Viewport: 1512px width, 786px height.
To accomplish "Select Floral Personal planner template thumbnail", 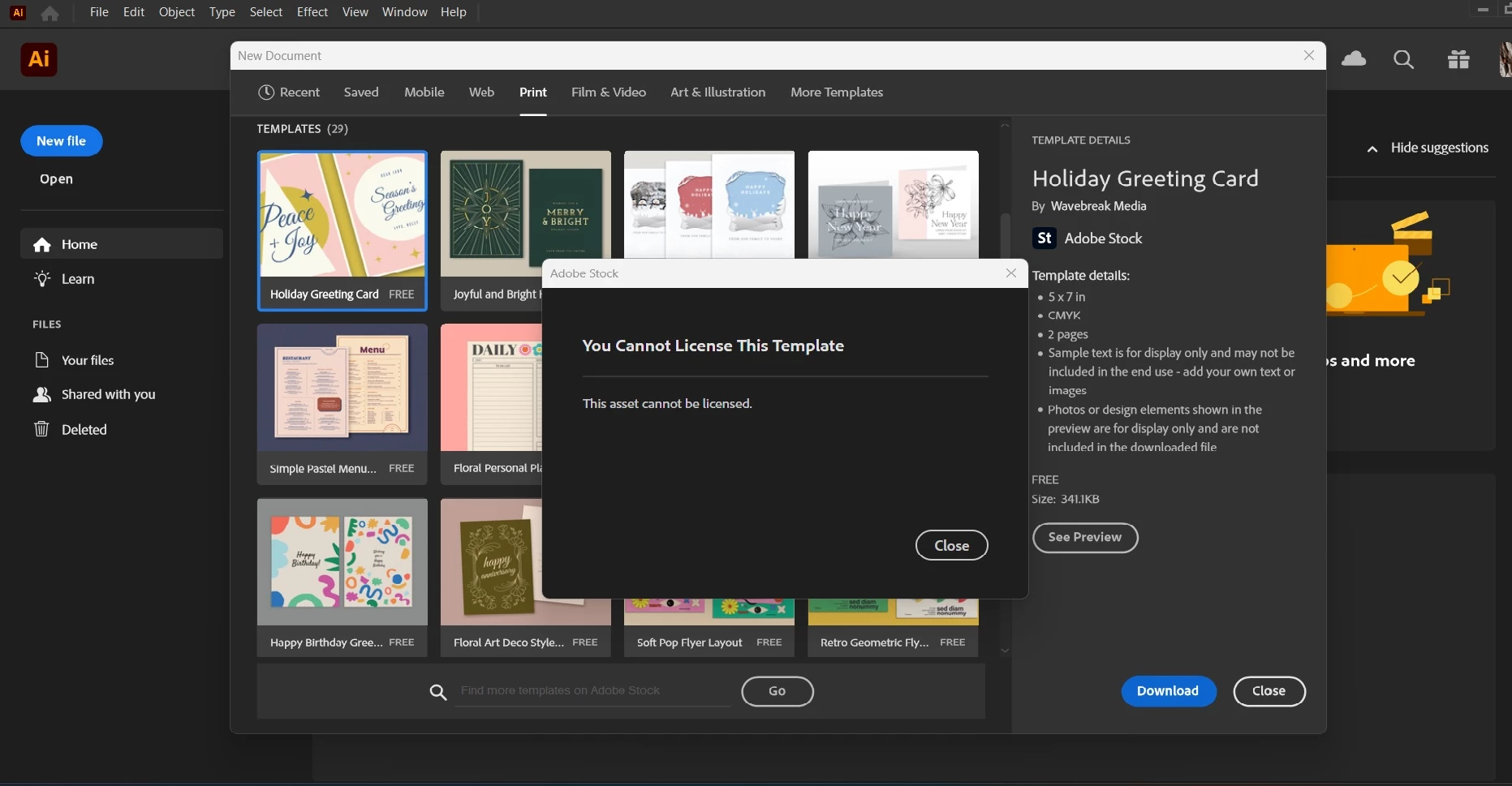I will click(x=491, y=388).
